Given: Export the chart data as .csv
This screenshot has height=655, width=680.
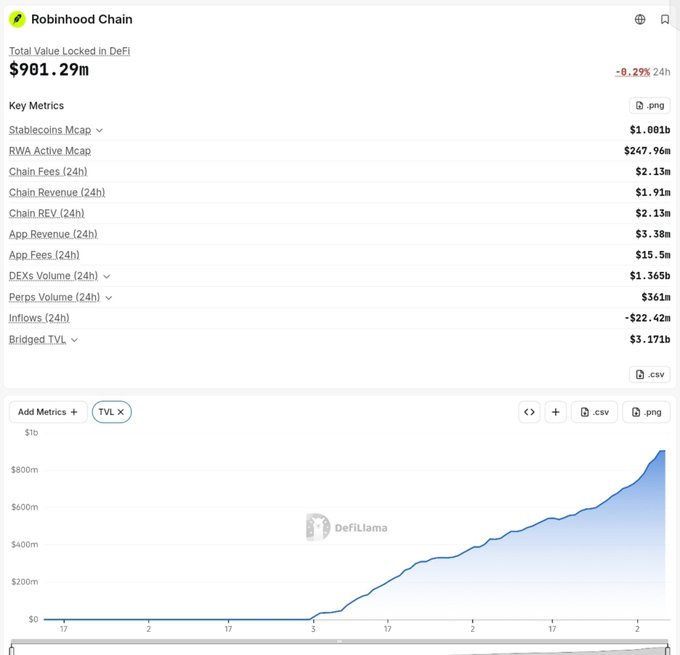Looking at the screenshot, I should pos(594,412).
